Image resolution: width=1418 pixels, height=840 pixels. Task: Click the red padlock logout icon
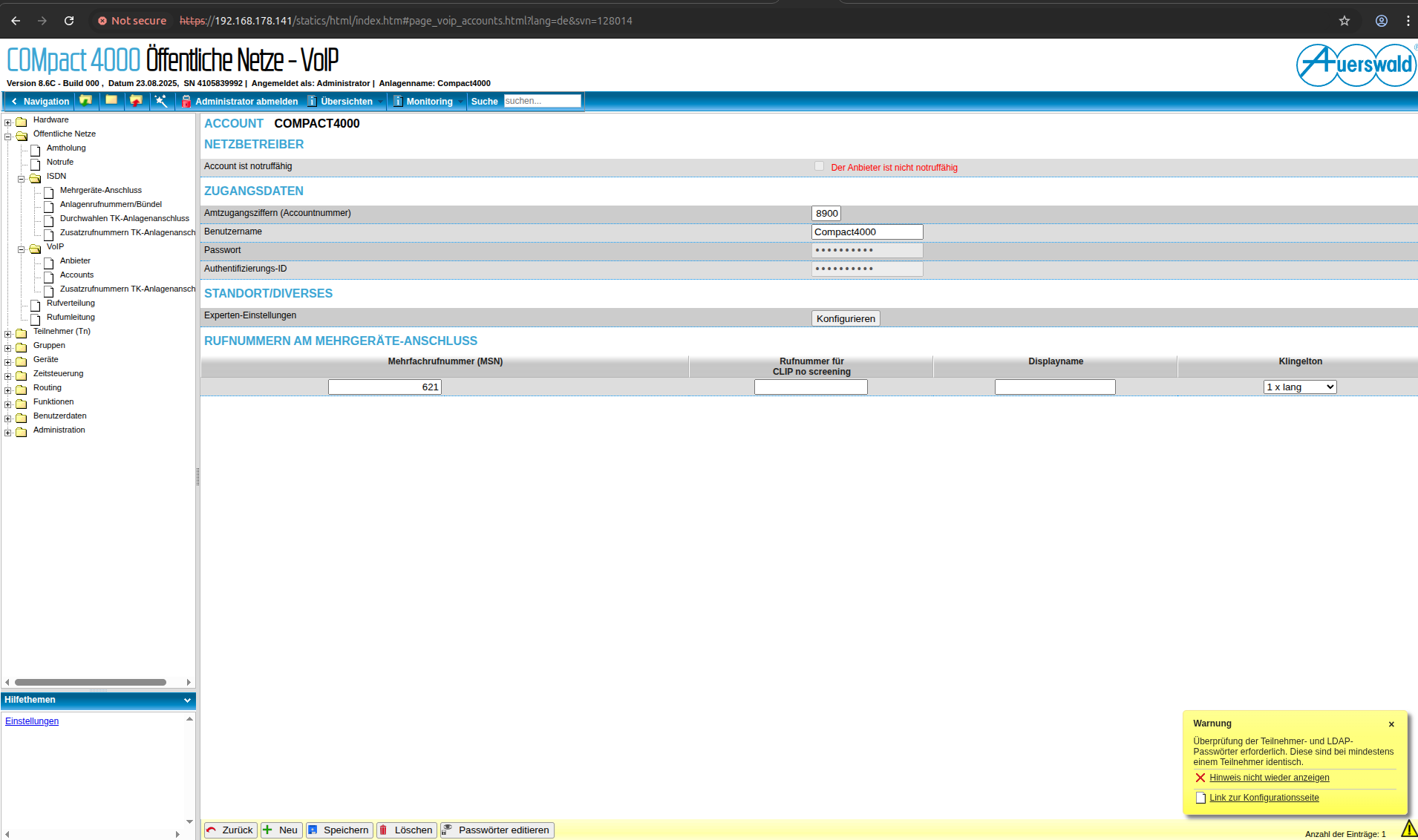[186, 101]
